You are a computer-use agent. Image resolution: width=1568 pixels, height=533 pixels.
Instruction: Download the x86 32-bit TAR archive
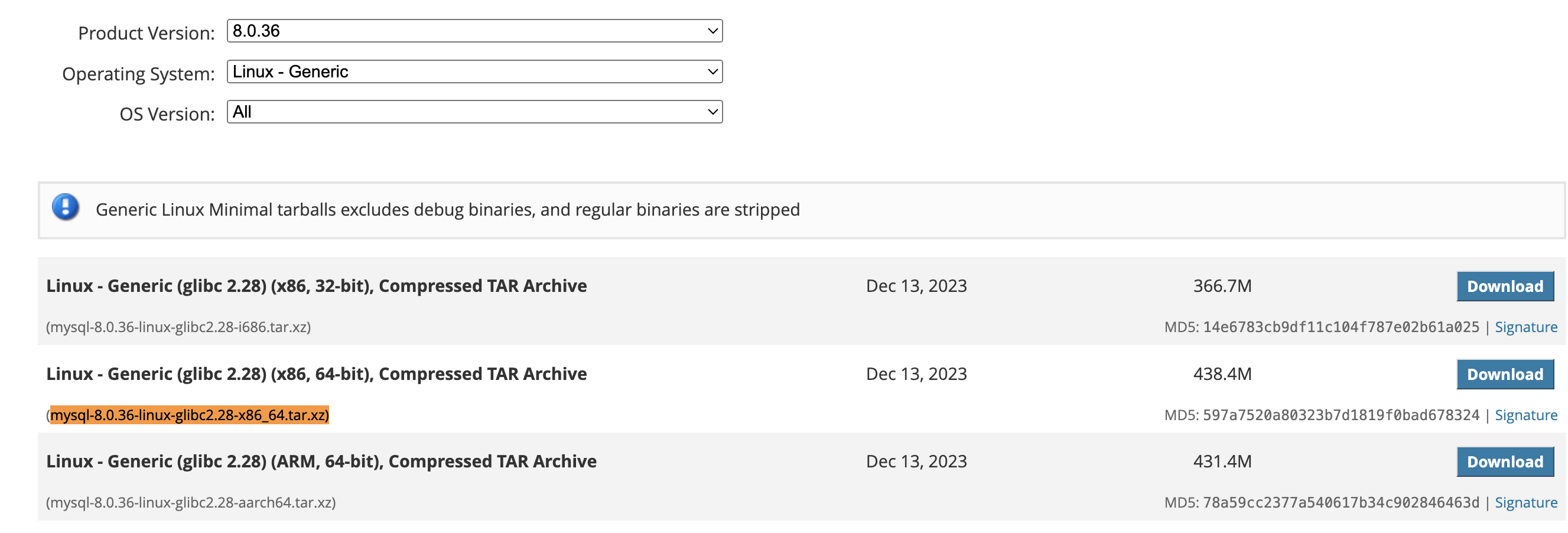coord(1505,287)
